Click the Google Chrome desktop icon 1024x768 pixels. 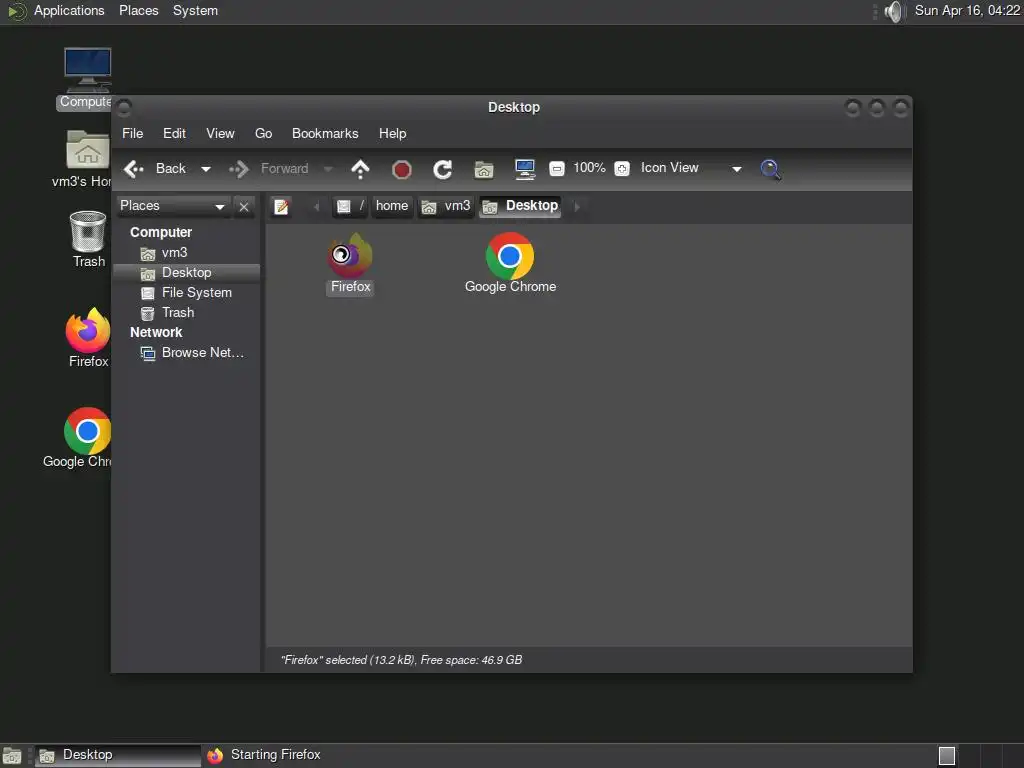78,438
